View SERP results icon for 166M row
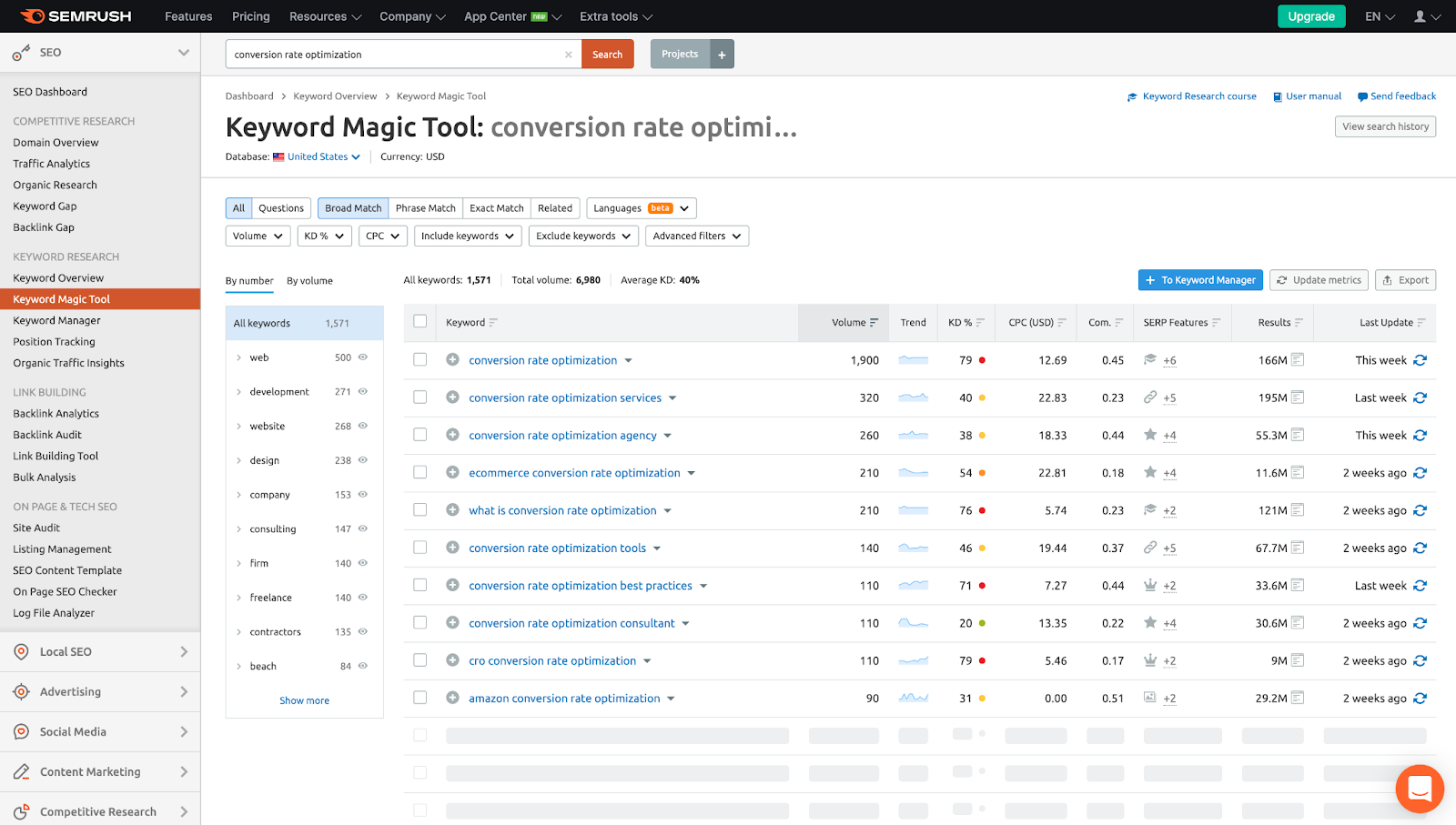Screen dimensions: 1456x825 pyautogui.click(x=1298, y=360)
